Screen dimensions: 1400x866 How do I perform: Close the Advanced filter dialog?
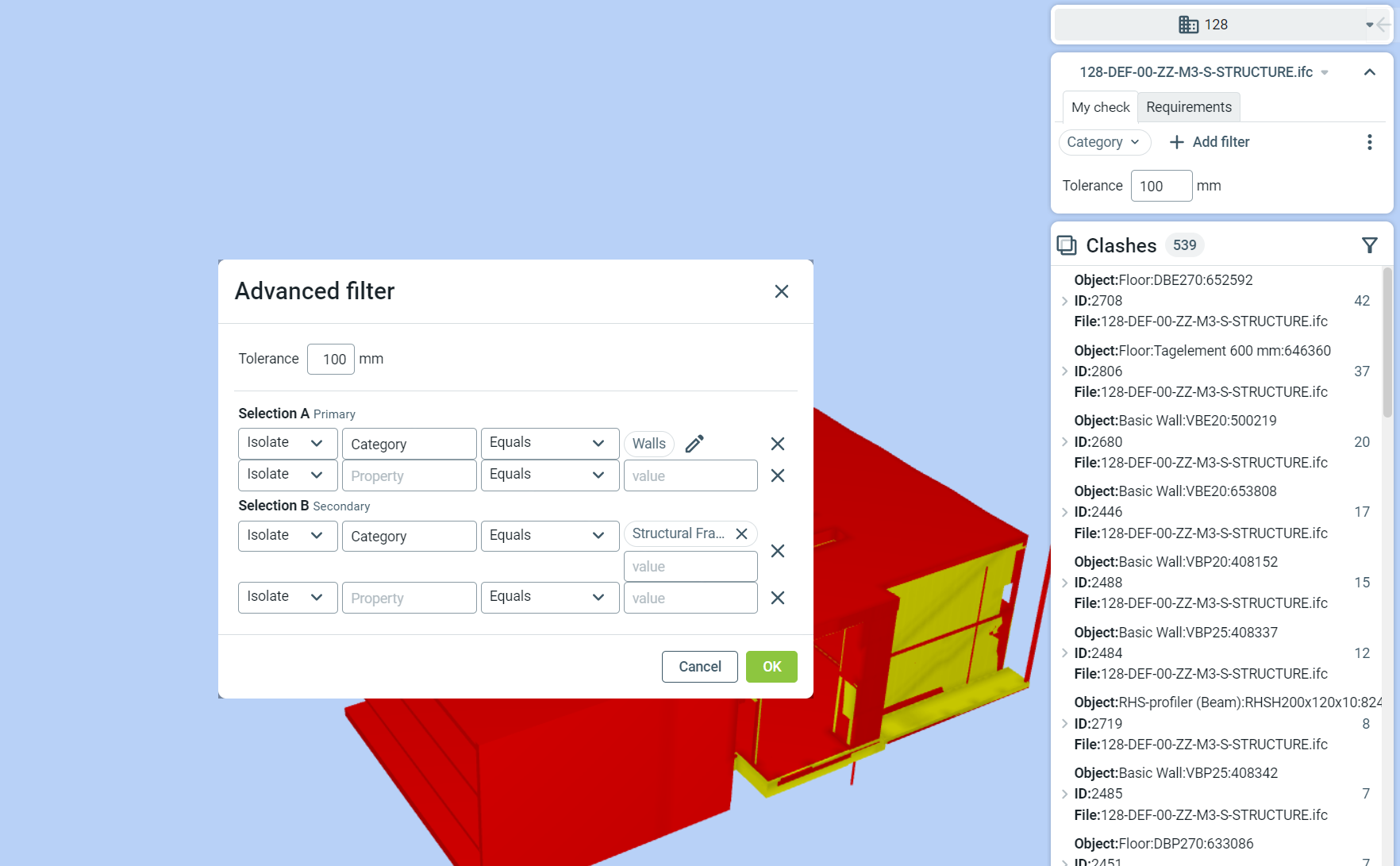(x=781, y=291)
